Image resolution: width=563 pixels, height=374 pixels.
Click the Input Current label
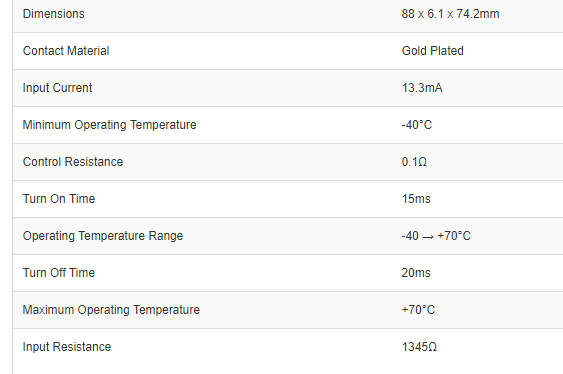tap(57, 88)
